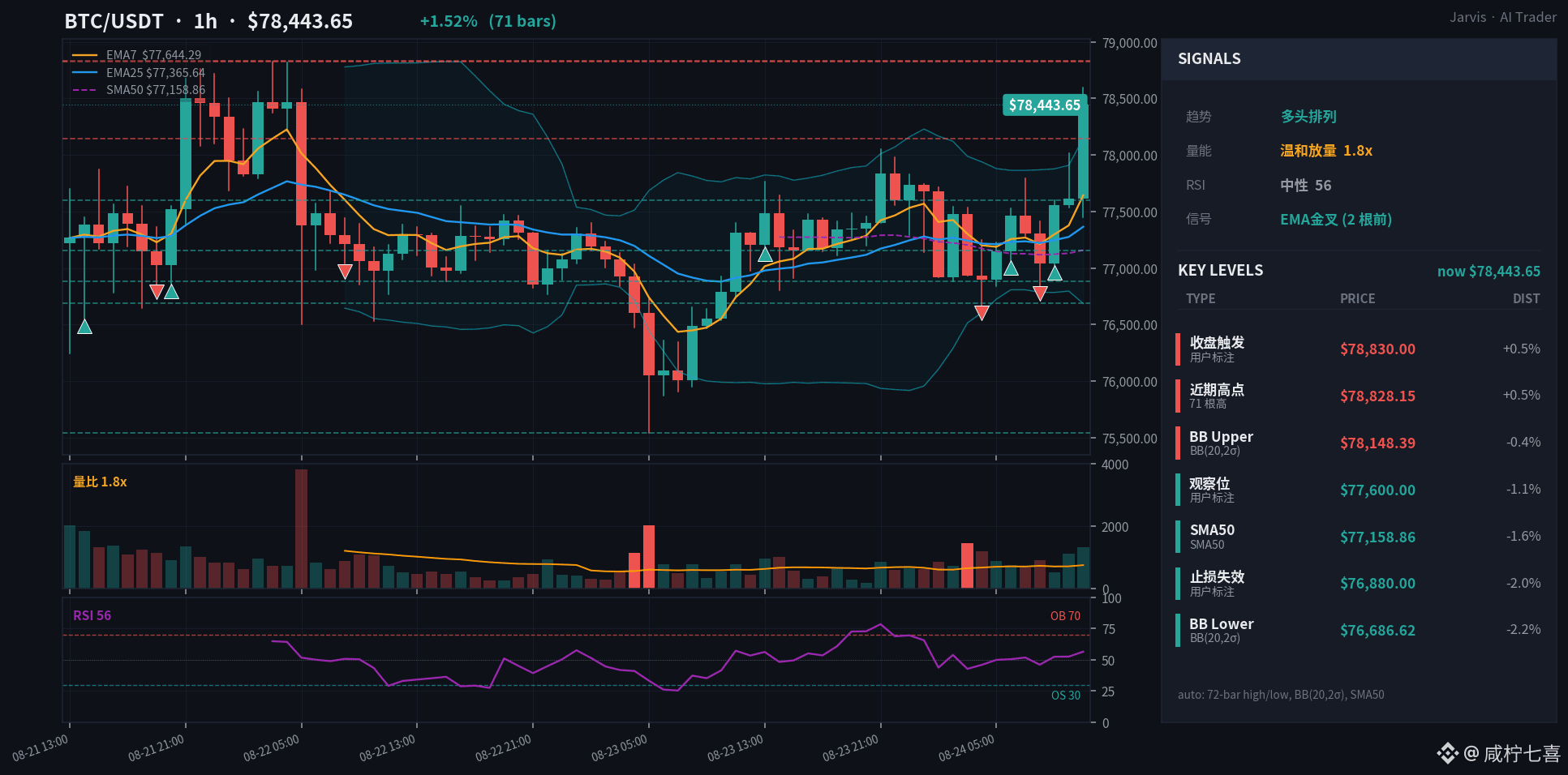Image resolution: width=1568 pixels, height=775 pixels.
Task: Click the 08-22 05:00 time axis label
Action: [x=272, y=748]
